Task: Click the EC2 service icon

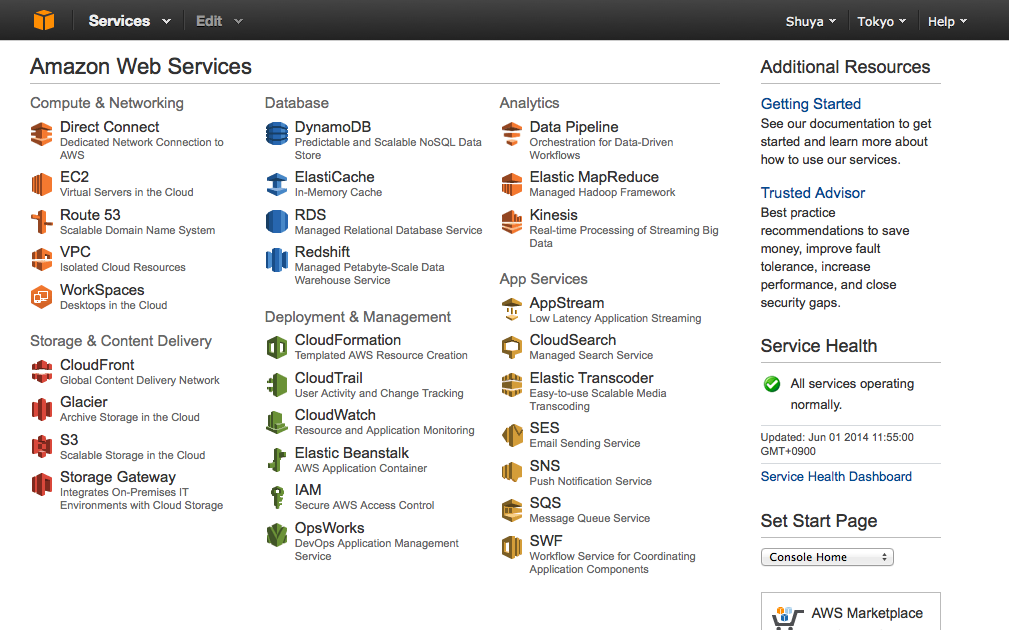Action: pyautogui.click(x=41, y=184)
